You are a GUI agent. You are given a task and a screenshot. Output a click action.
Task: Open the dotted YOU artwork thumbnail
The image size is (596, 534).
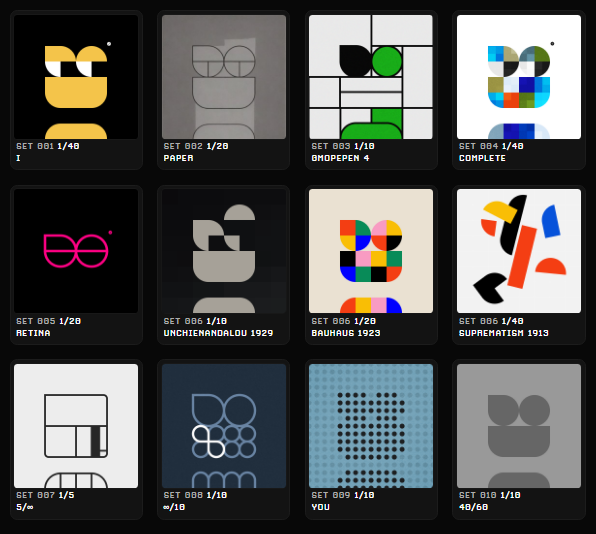click(x=371, y=426)
